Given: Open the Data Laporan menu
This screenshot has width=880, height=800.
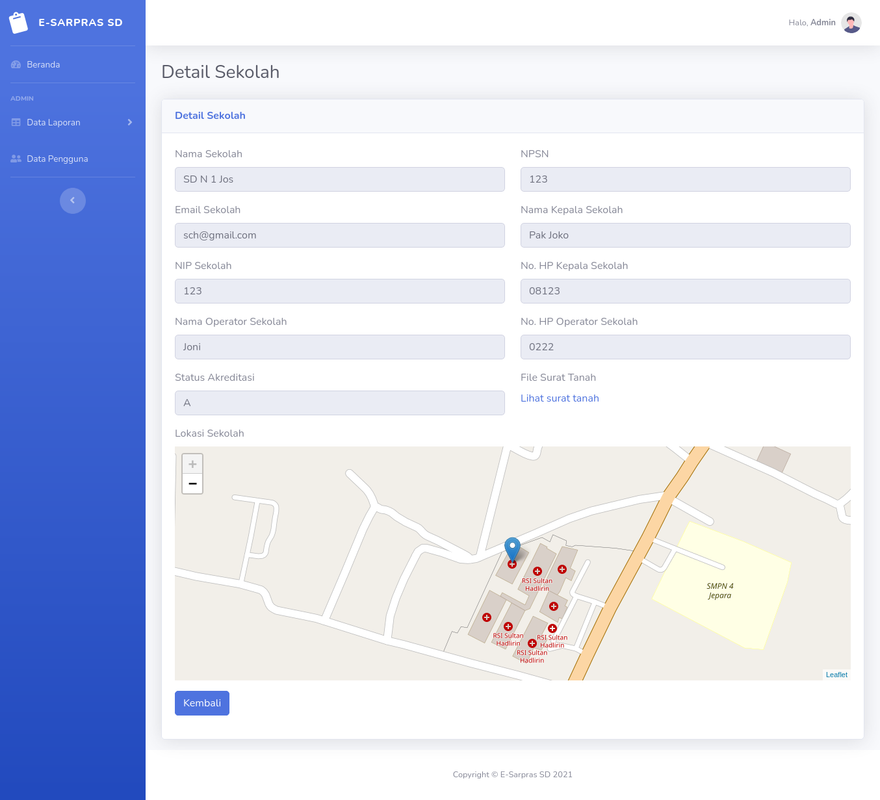Looking at the screenshot, I should click(53, 122).
